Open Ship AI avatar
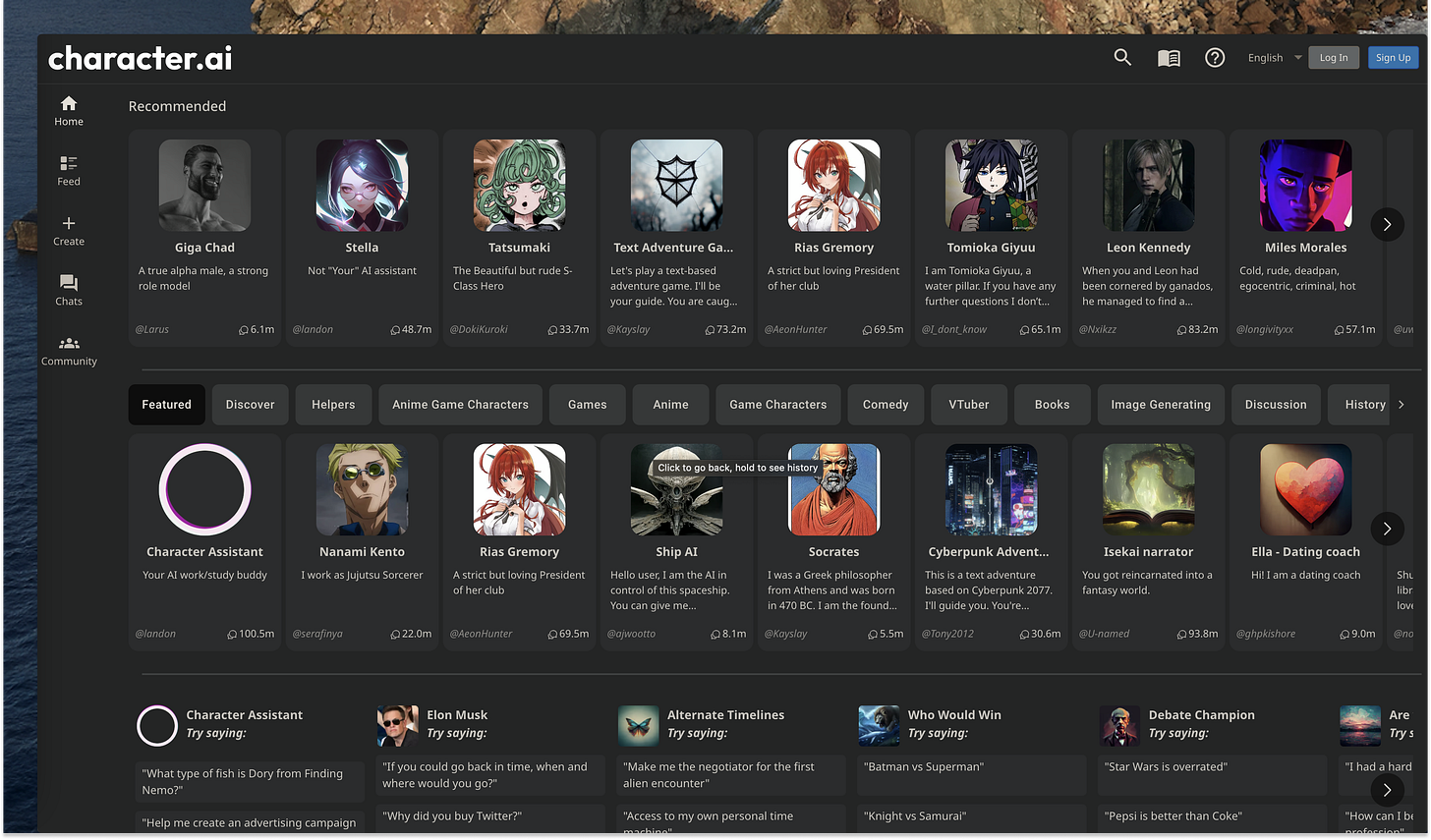1431x840 pixels. (676, 490)
